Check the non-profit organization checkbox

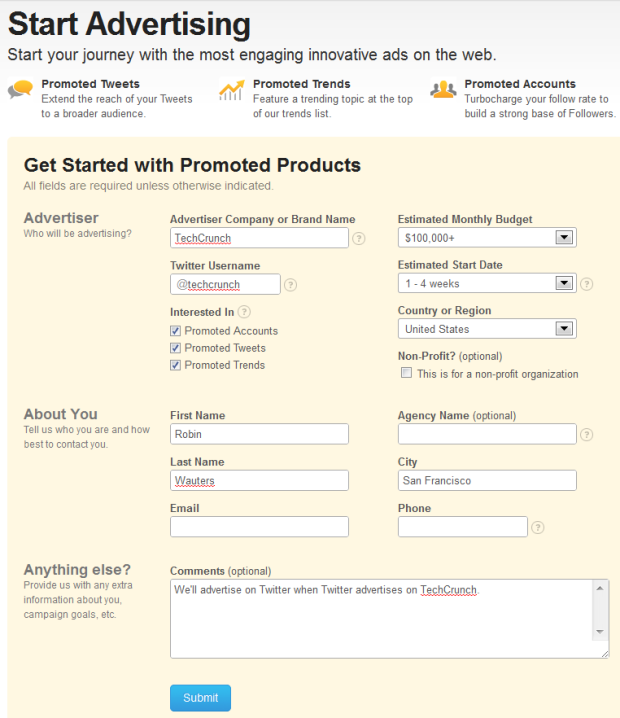pos(406,373)
